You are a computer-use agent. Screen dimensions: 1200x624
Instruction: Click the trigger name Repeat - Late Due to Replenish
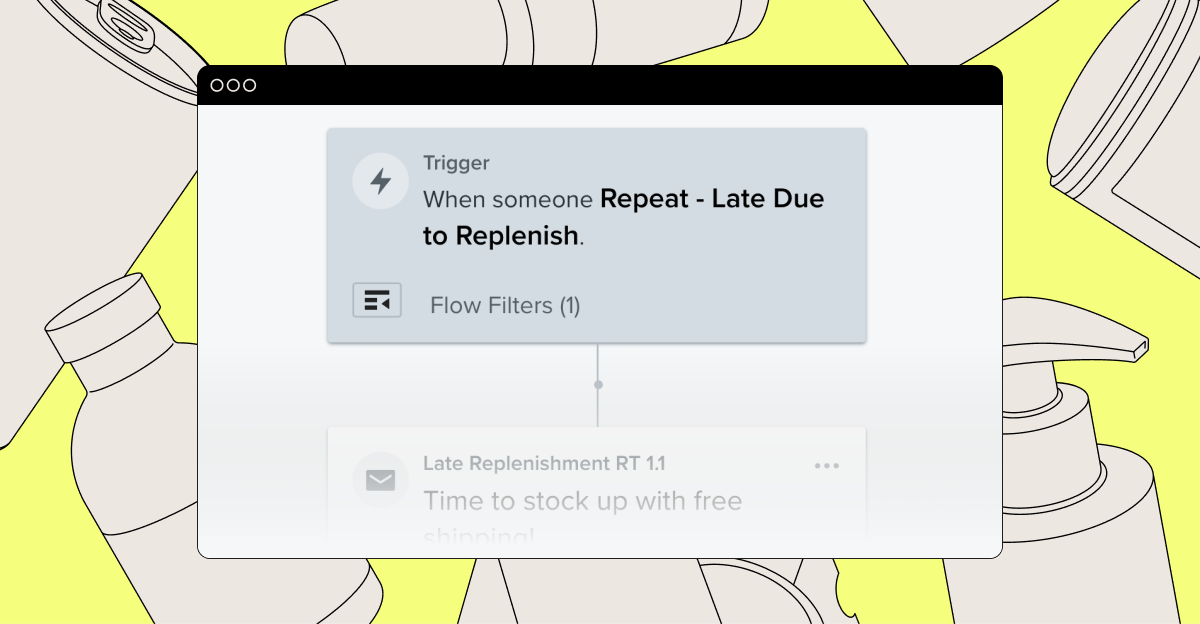click(712, 199)
